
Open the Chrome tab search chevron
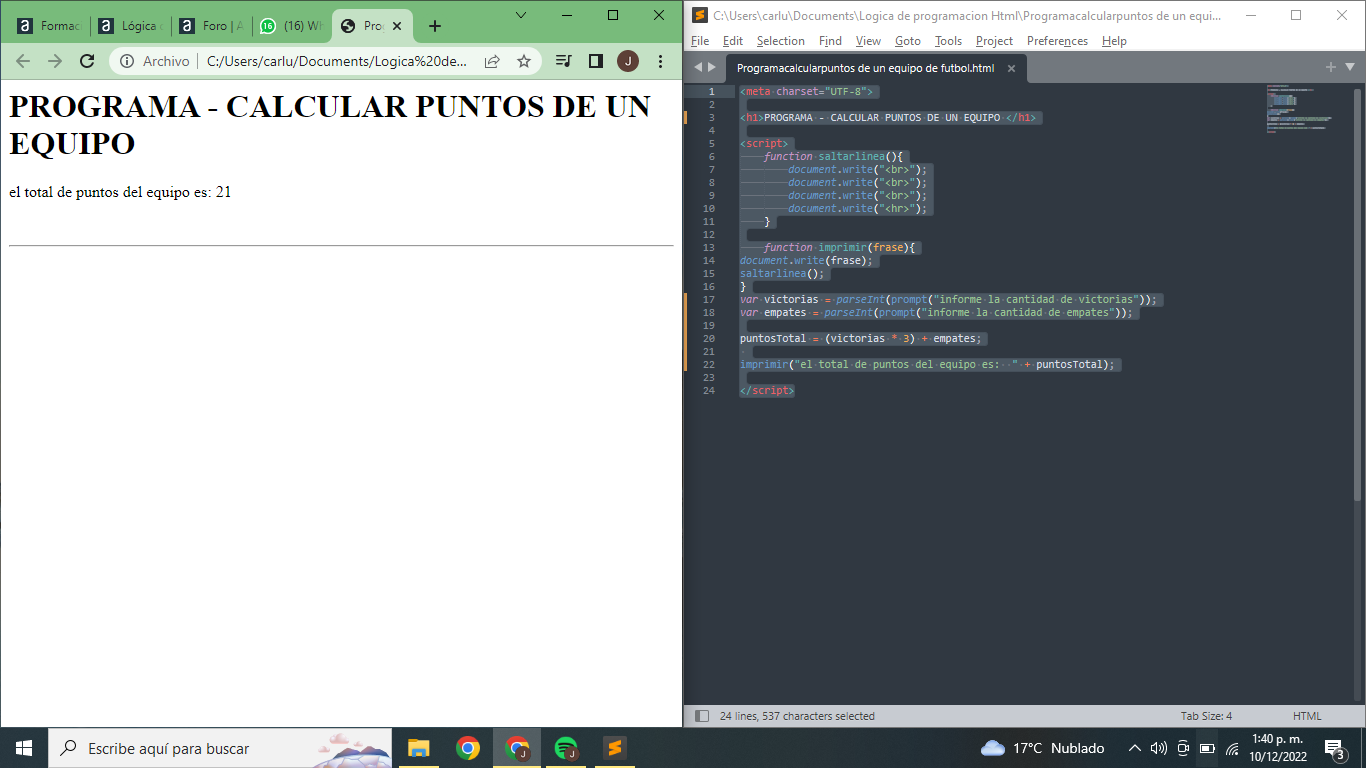coord(521,15)
